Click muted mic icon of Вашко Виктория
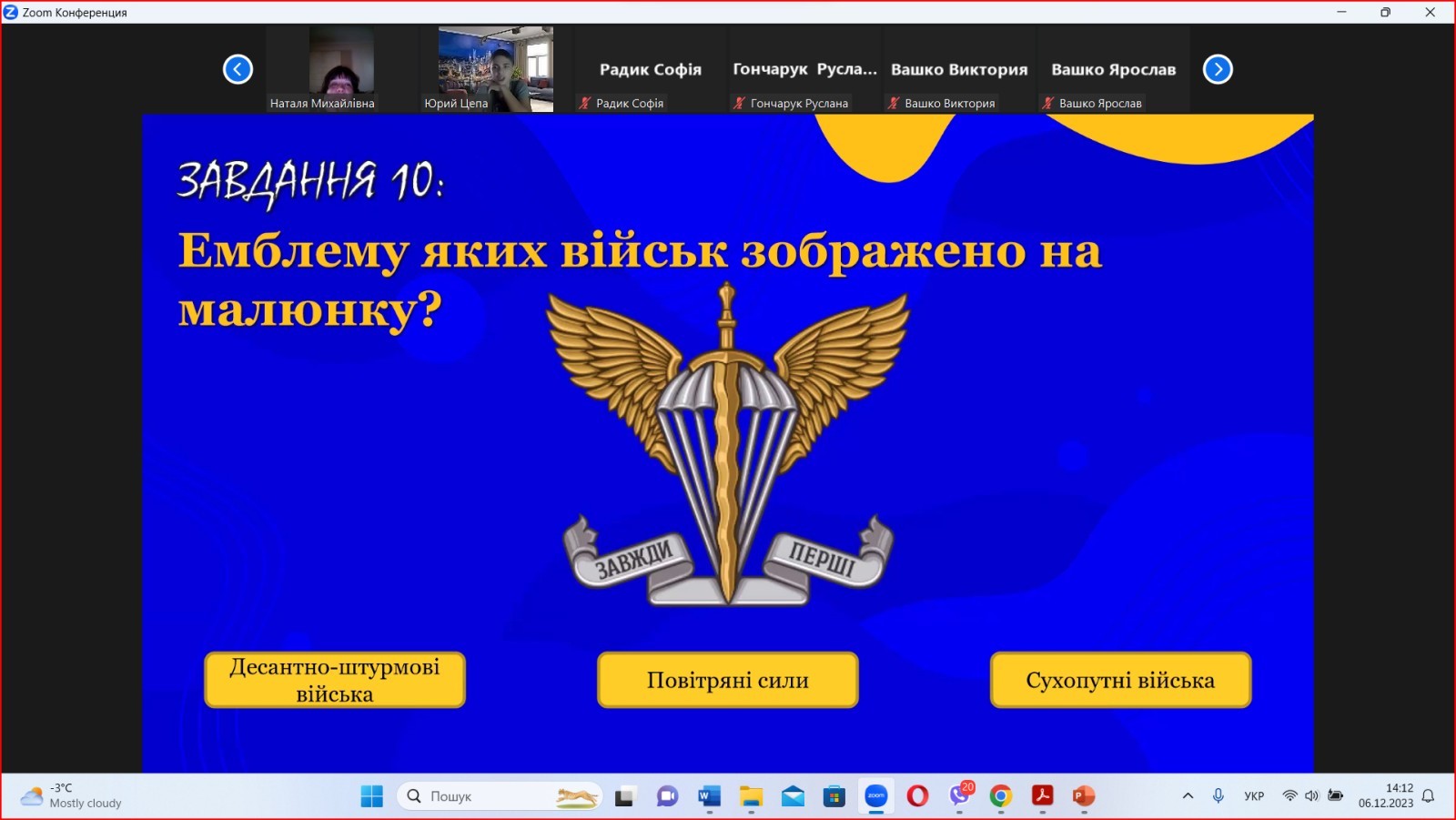The height and width of the screenshot is (820, 1456). (894, 103)
